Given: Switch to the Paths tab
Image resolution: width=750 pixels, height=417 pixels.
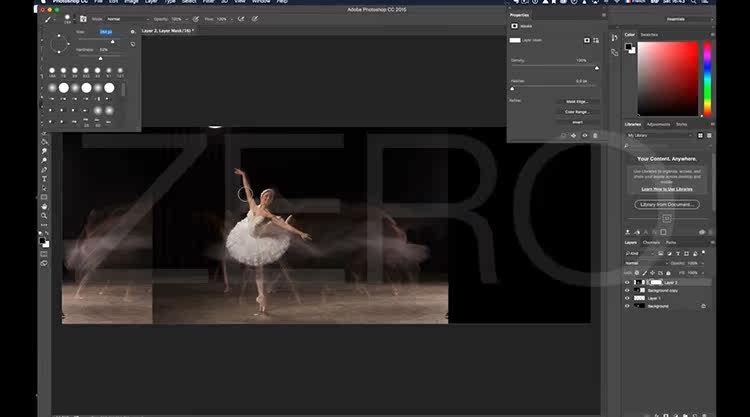Looking at the screenshot, I should 671,242.
